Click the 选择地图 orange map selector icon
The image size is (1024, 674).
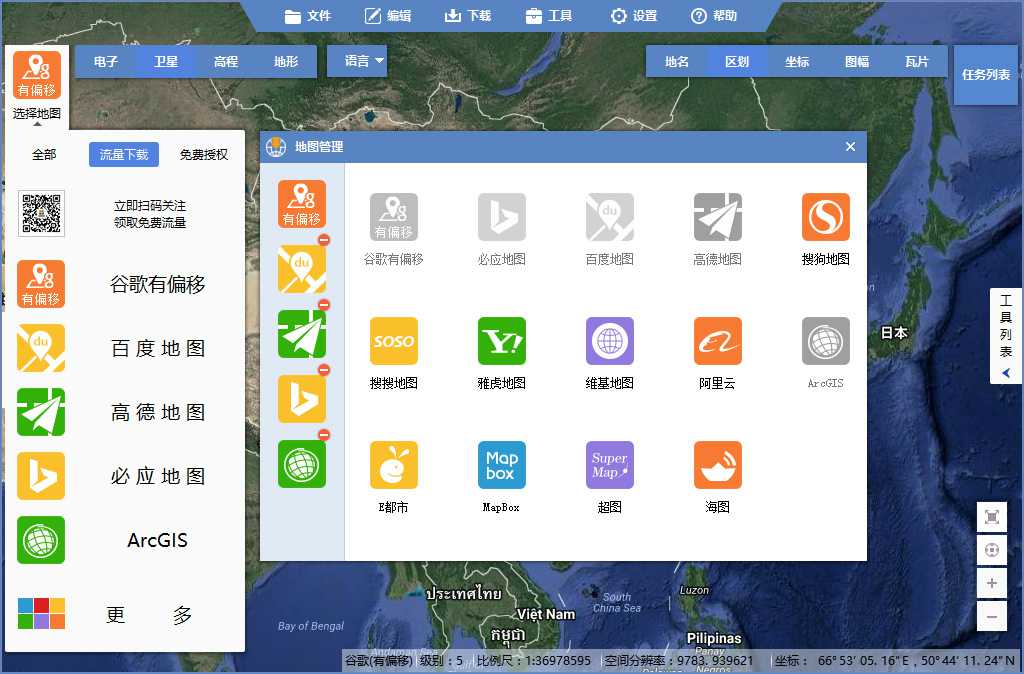pyautogui.click(x=37, y=75)
